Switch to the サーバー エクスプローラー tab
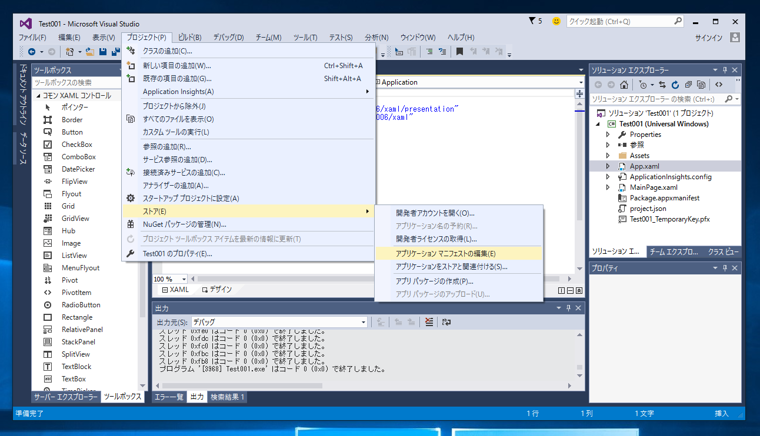 (66, 397)
